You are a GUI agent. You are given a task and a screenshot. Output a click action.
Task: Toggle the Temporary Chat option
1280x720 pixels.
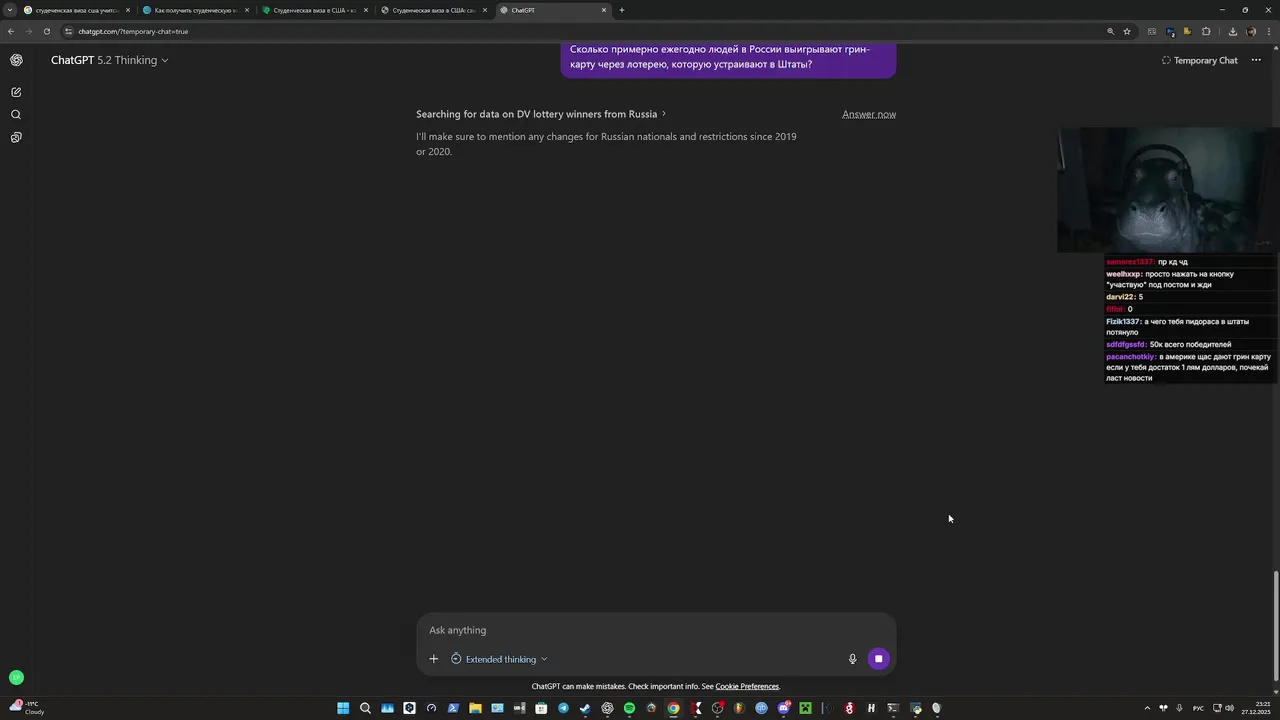coord(1199,60)
